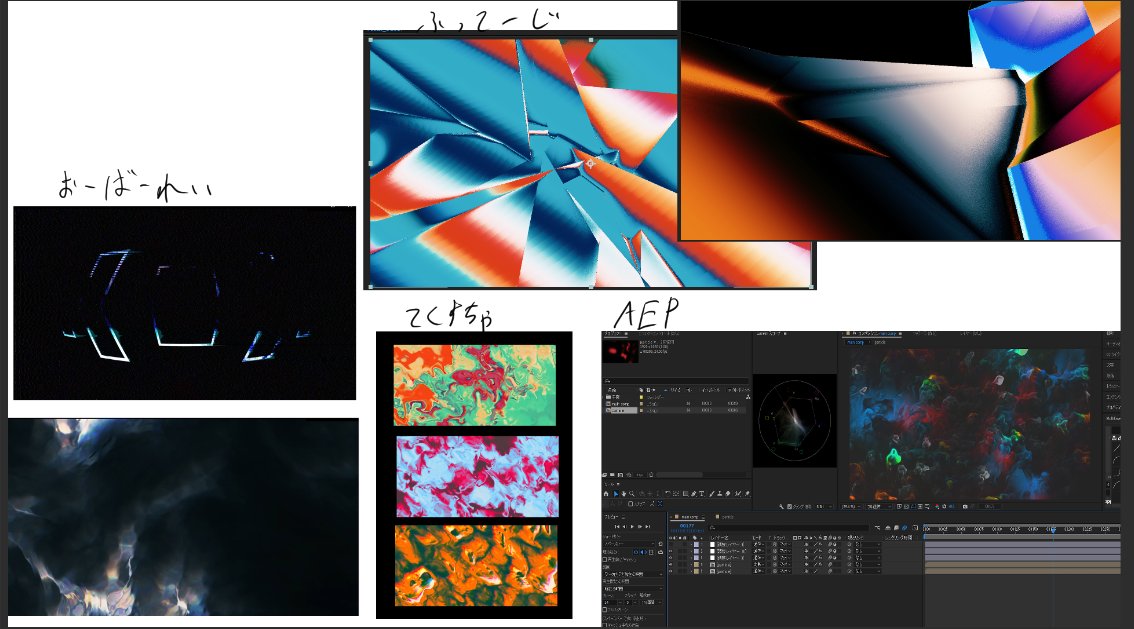Open Preview shortcut dropdown
The image size is (1134, 629).
coord(629,544)
